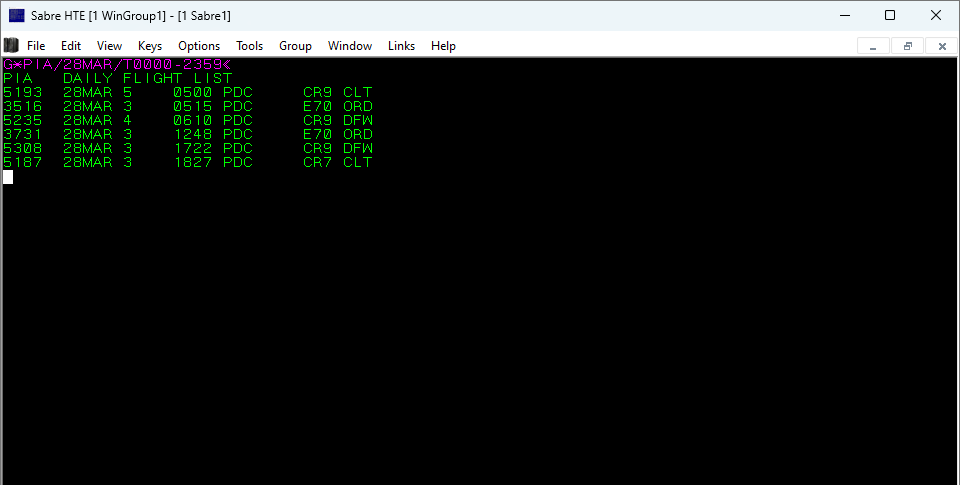960x485 pixels.
Task: Click departure time 1248
Action: click(193, 135)
